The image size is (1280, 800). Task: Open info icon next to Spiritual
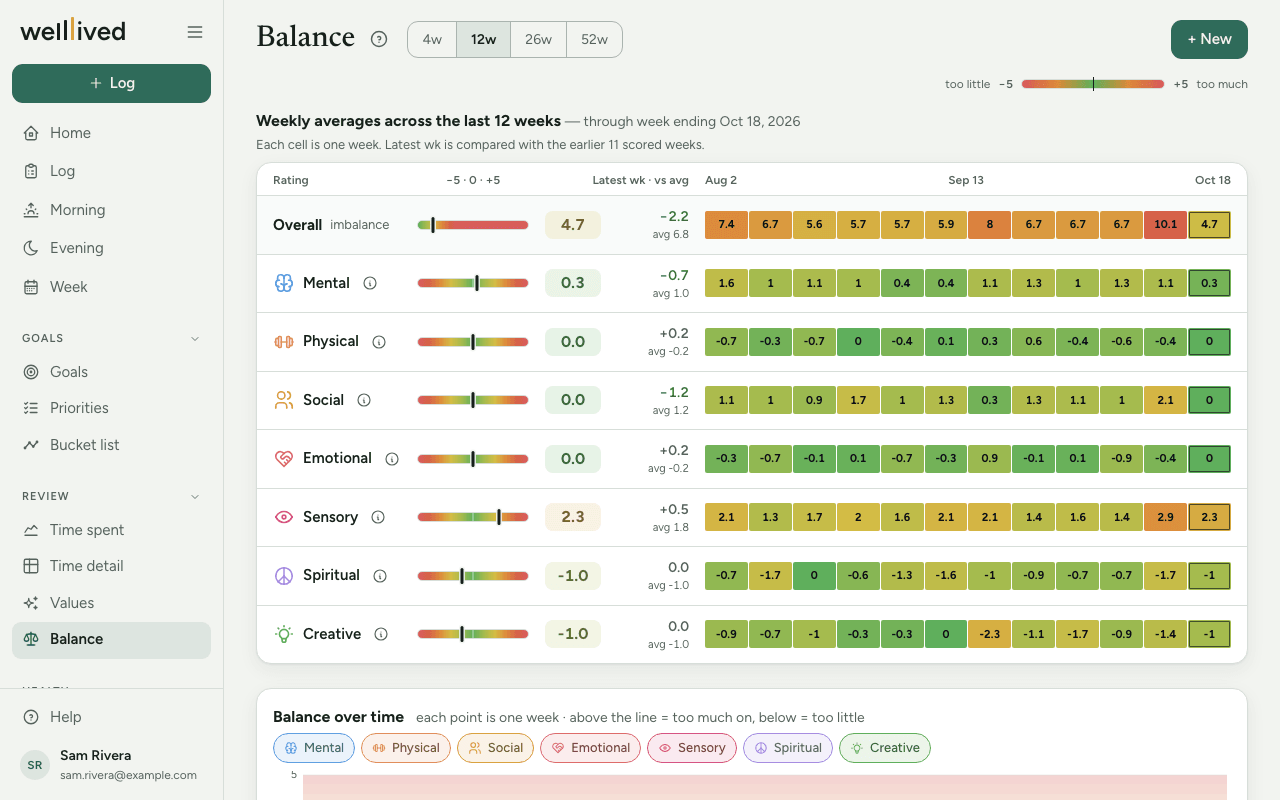click(x=380, y=575)
